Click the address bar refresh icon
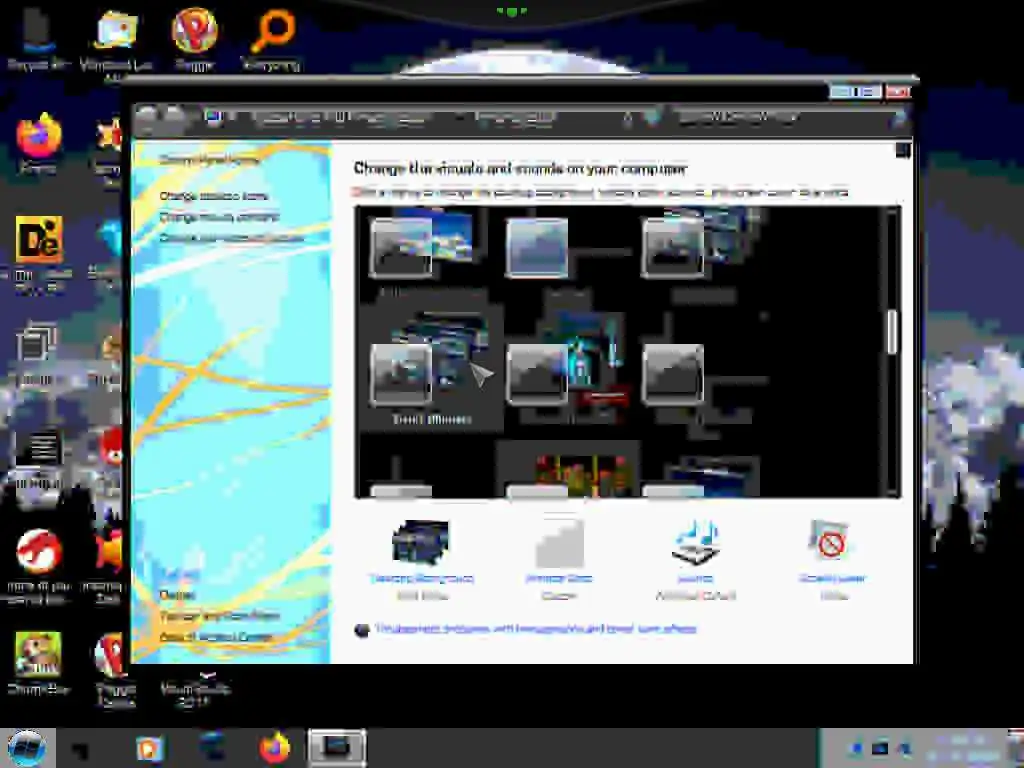1024x768 pixels. tap(651, 118)
